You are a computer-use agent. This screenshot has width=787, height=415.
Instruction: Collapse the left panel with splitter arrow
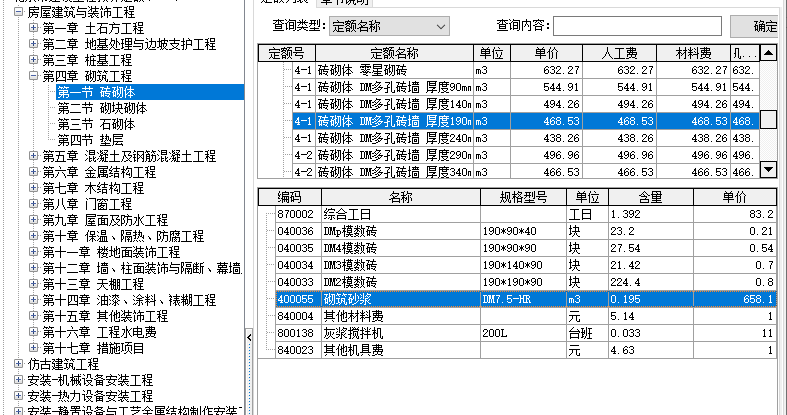[x=249, y=338]
